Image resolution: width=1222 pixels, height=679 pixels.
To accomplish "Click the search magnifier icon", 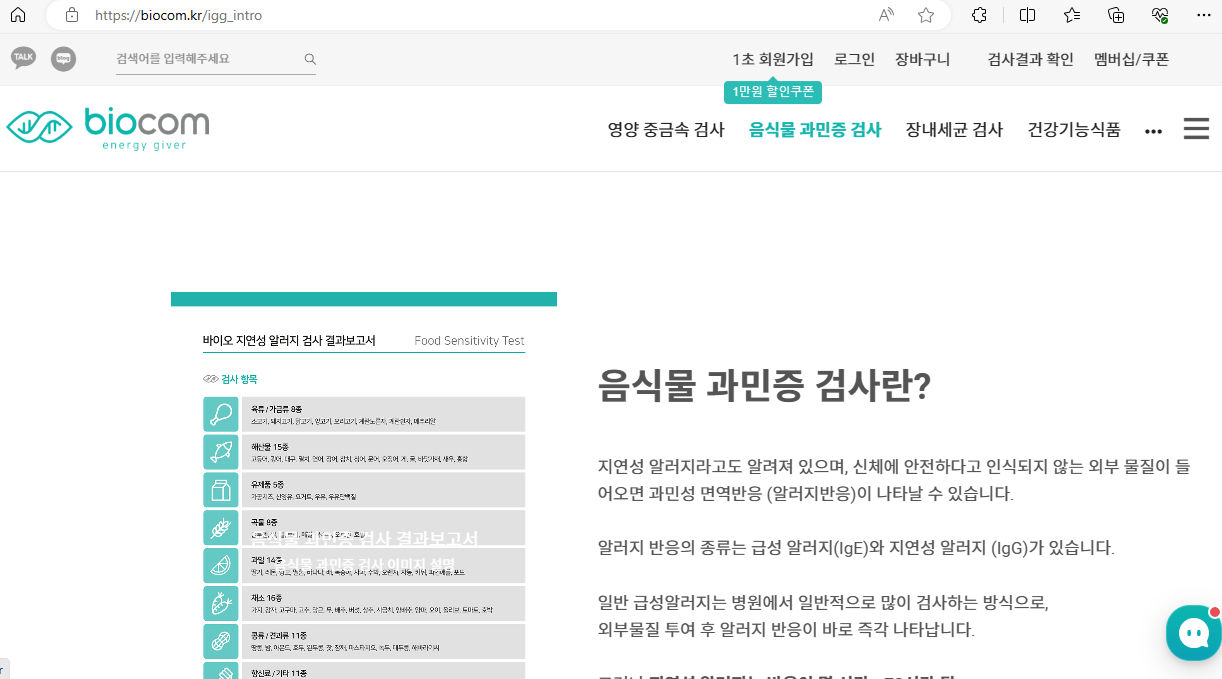I will [x=310, y=59].
